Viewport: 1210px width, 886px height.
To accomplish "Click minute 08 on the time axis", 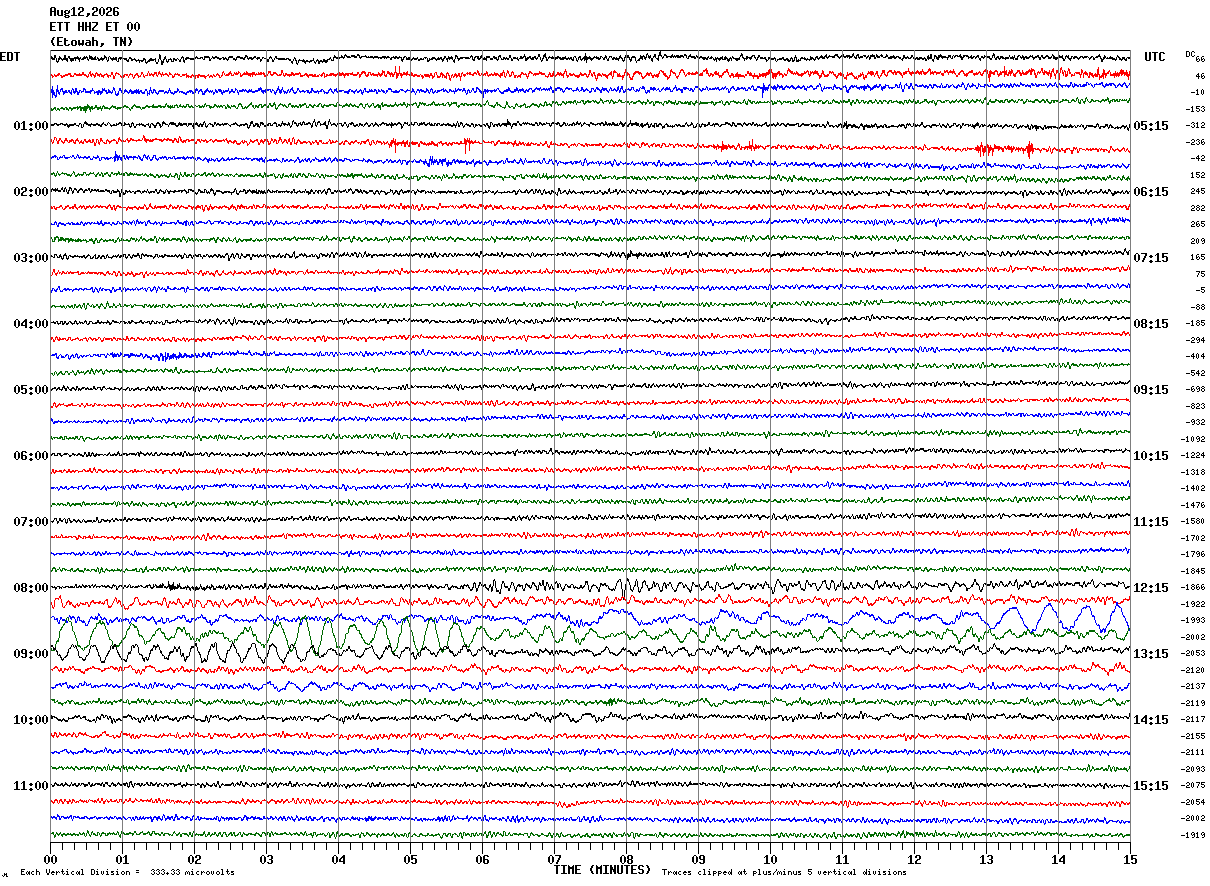I will [x=626, y=859].
